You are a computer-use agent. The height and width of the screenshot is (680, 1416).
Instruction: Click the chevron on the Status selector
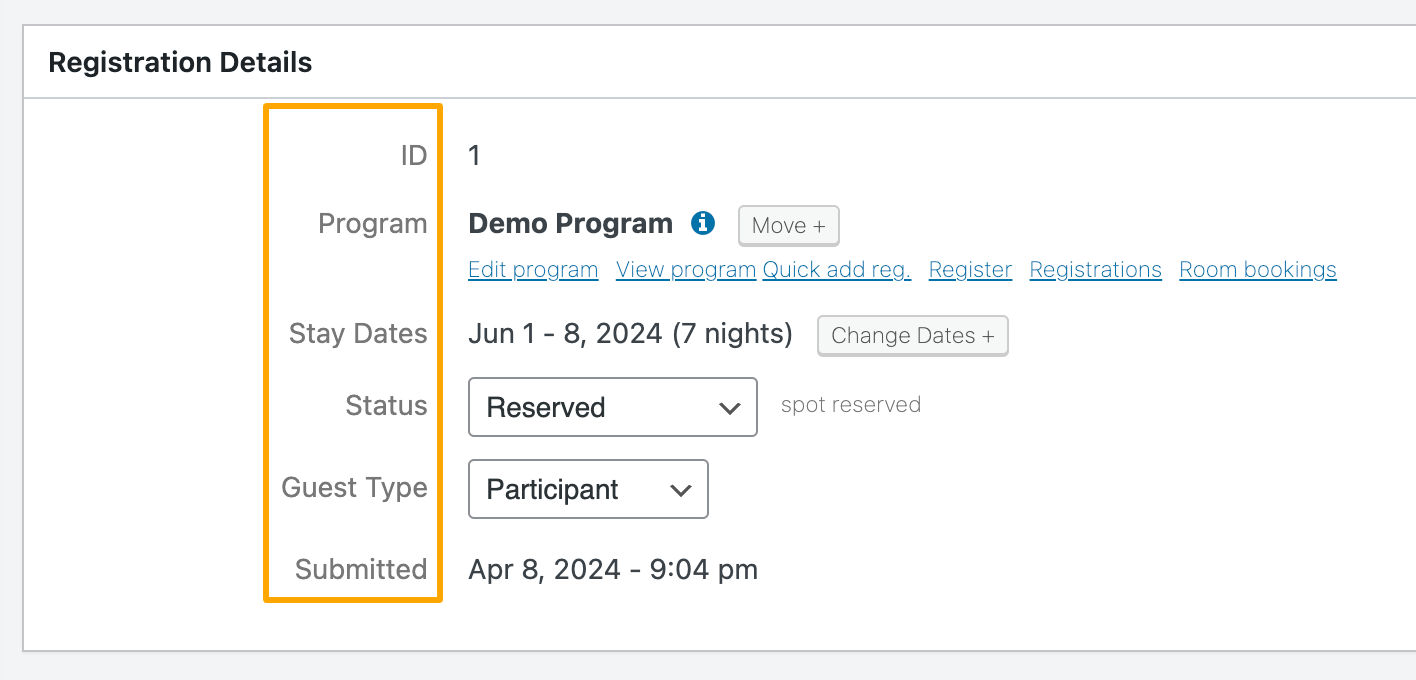(x=729, y=407)
